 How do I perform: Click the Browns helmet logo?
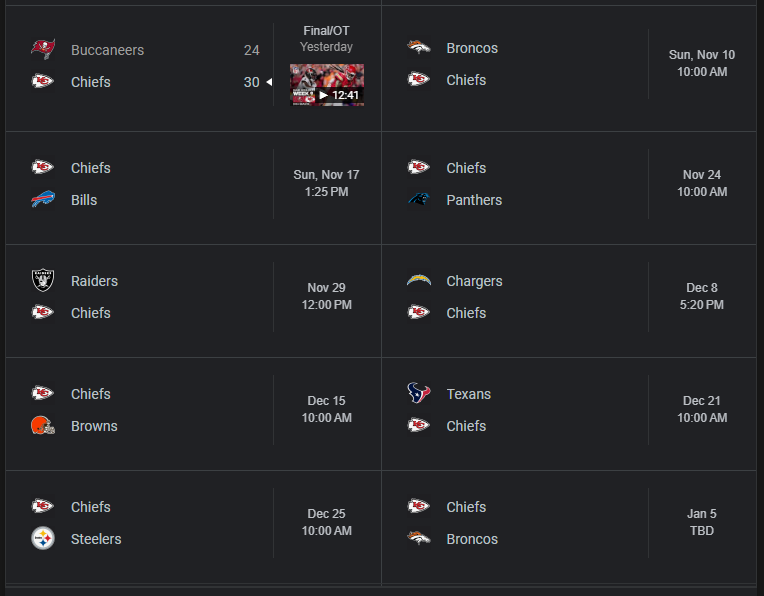point(42,426)
